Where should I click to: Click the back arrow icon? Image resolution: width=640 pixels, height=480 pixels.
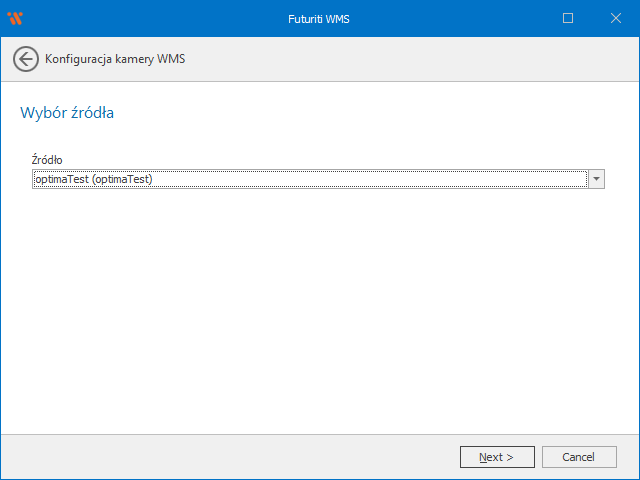click(x=26, y=59)
